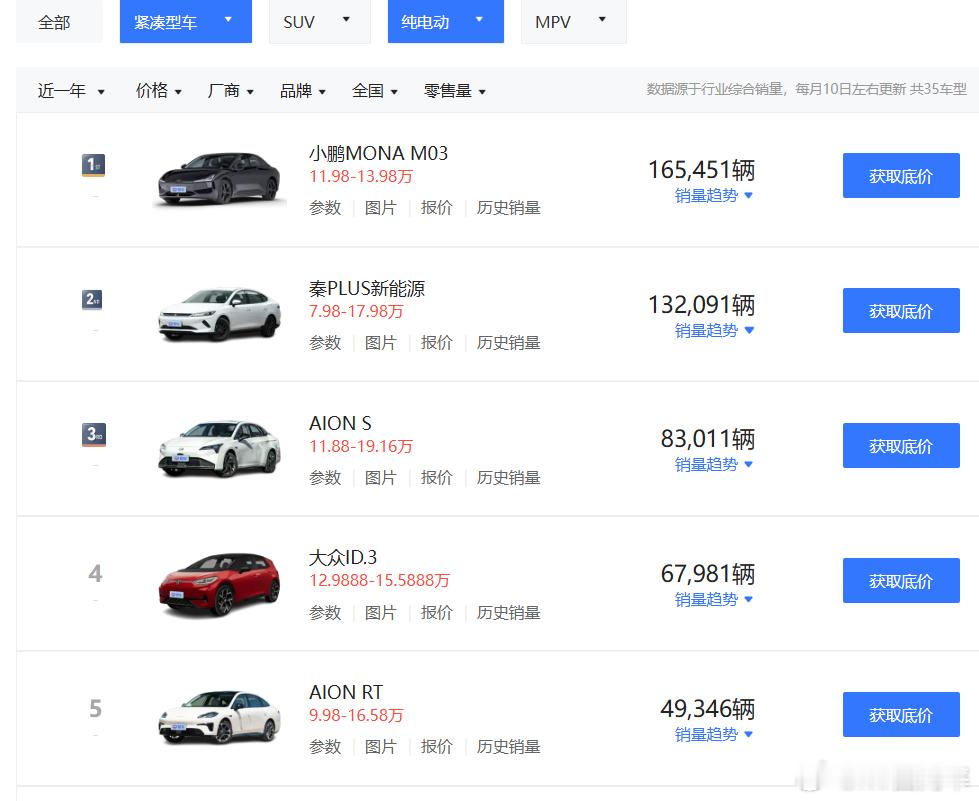979x801 pixels.
Task: Expand the MPV dropdown arrow
Action: (x=603, y=19)
